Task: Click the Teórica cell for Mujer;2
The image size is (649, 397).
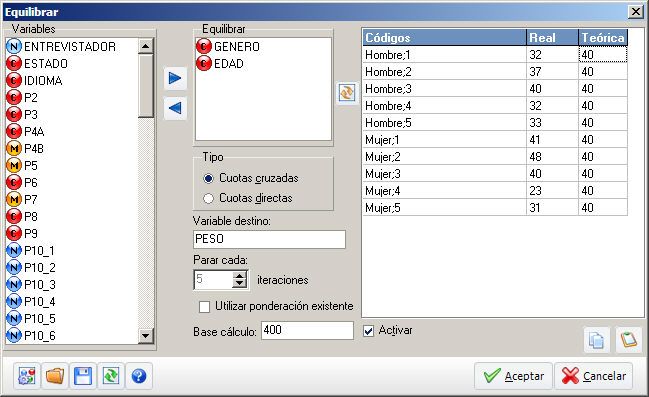Action: (x=603, y=156)
